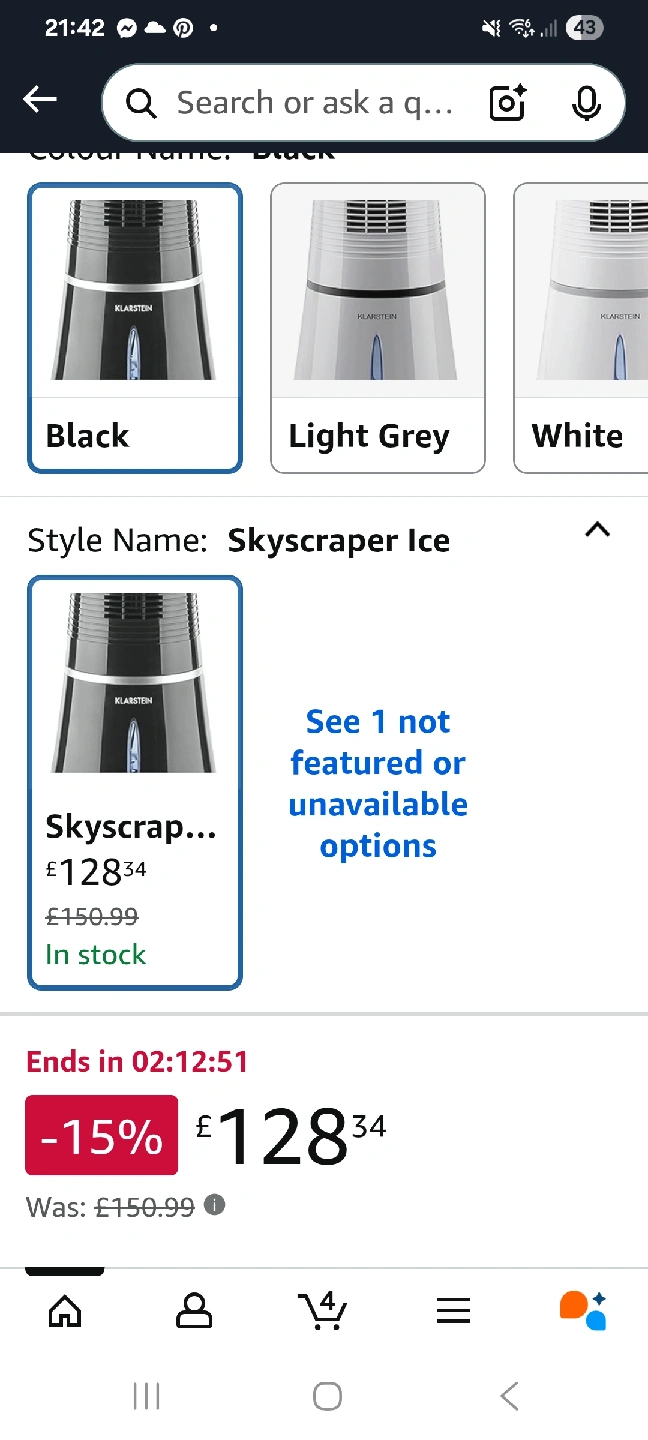Screen dimensions: 648x1440
Task: Tap the Android system back chevron
Action: [509, 1395]
